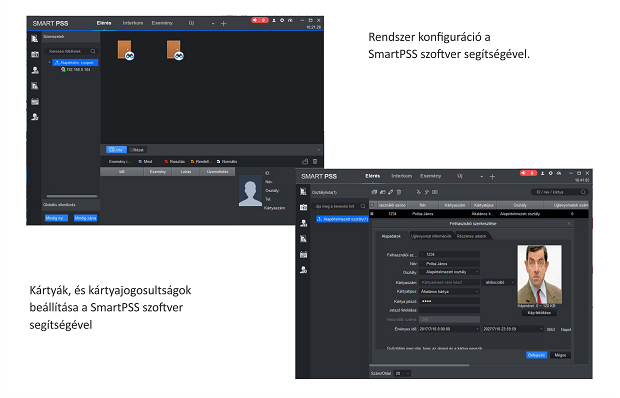Click blue confirm button in user dialog
620x398 pixels.
click(x=536, y=355)
